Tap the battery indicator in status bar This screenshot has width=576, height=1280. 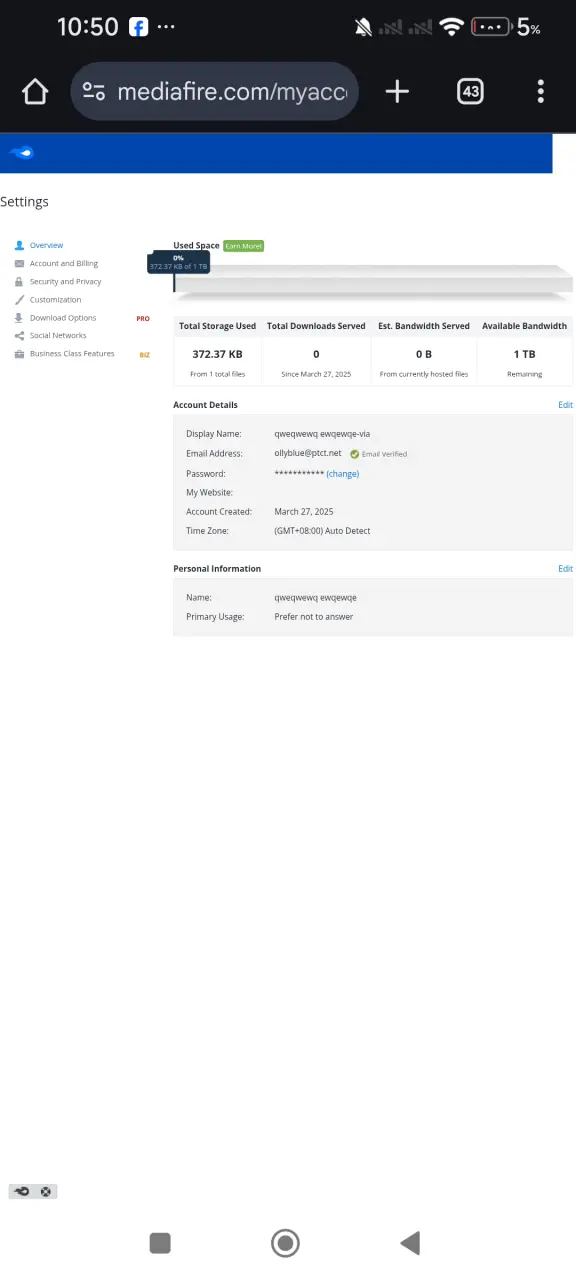click(490, 27)
